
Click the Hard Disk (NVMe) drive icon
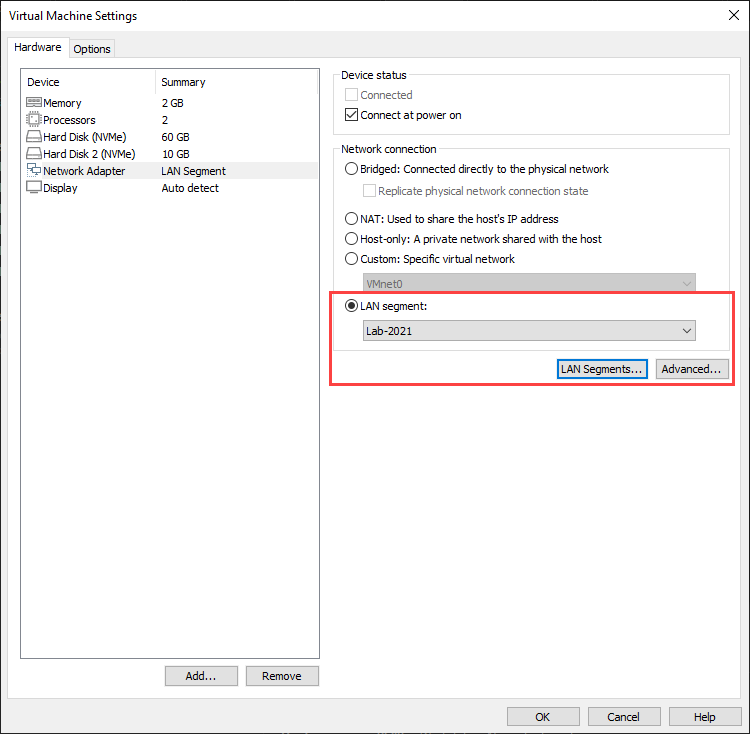(x=33, y=136)
